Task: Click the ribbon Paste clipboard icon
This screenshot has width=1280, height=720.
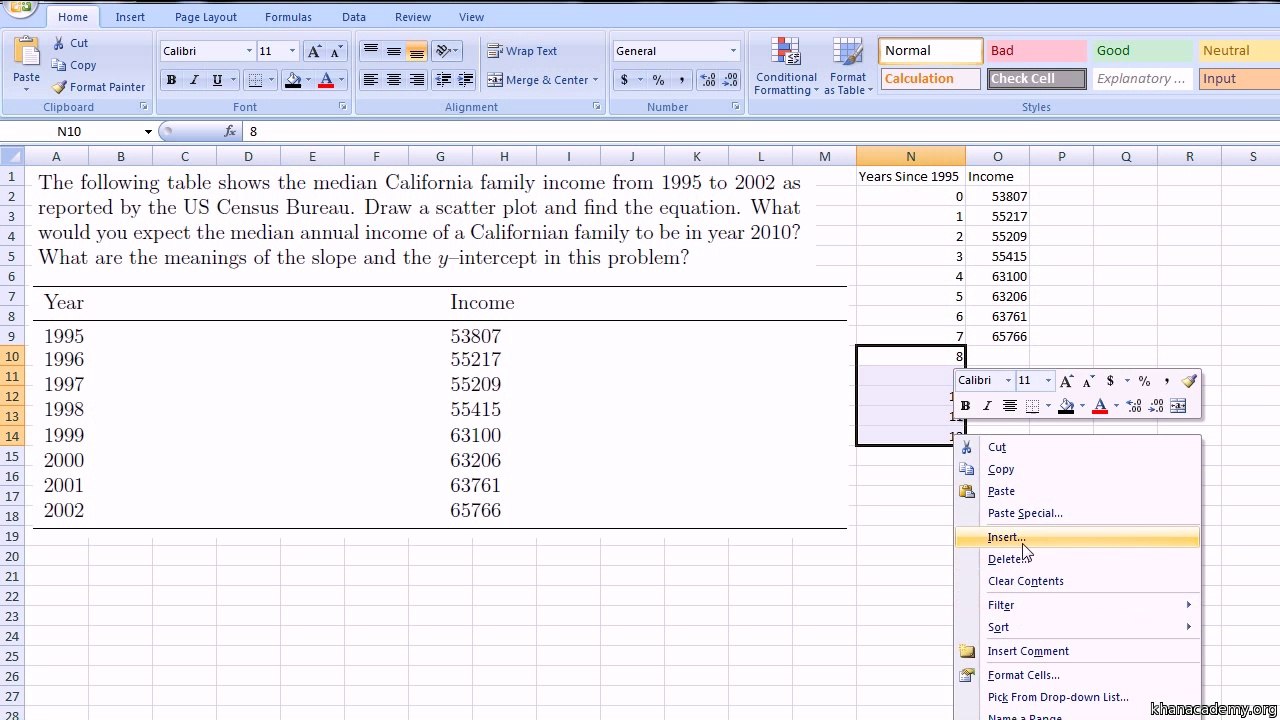Action: 27,51
